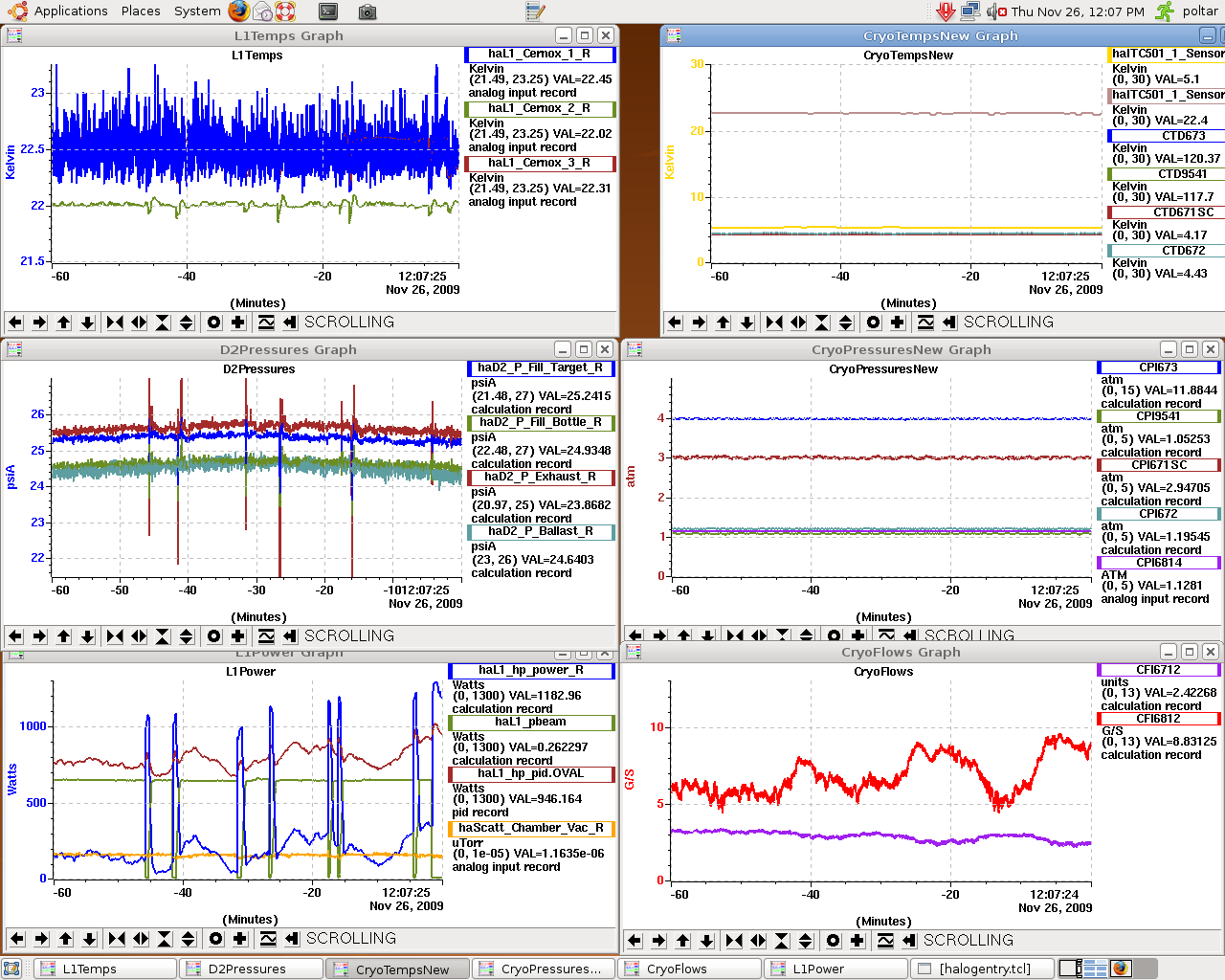
Task: Click the update notifier red arrow icon
Action: [x=946, y=11]
